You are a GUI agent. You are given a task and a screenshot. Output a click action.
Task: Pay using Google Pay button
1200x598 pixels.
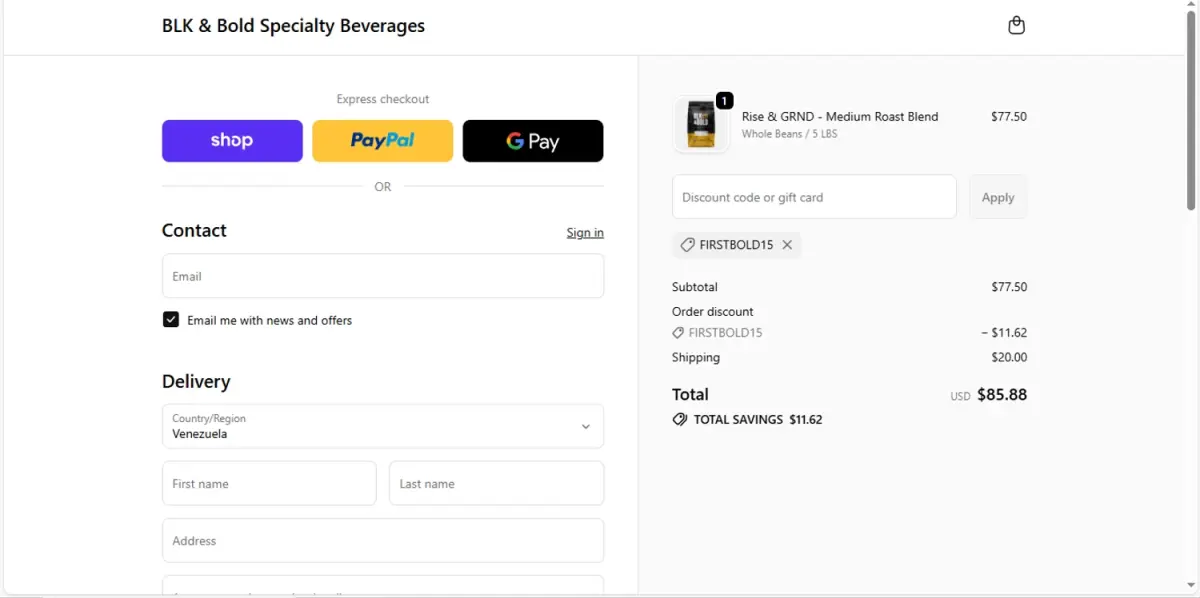pyautogui.click(x=533, y=141)
